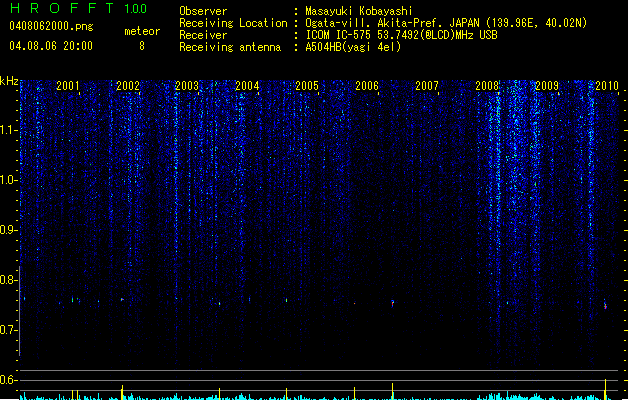Click the red meteor echo near 2010
Screen dimensions: 629x400
pos(605,306)
